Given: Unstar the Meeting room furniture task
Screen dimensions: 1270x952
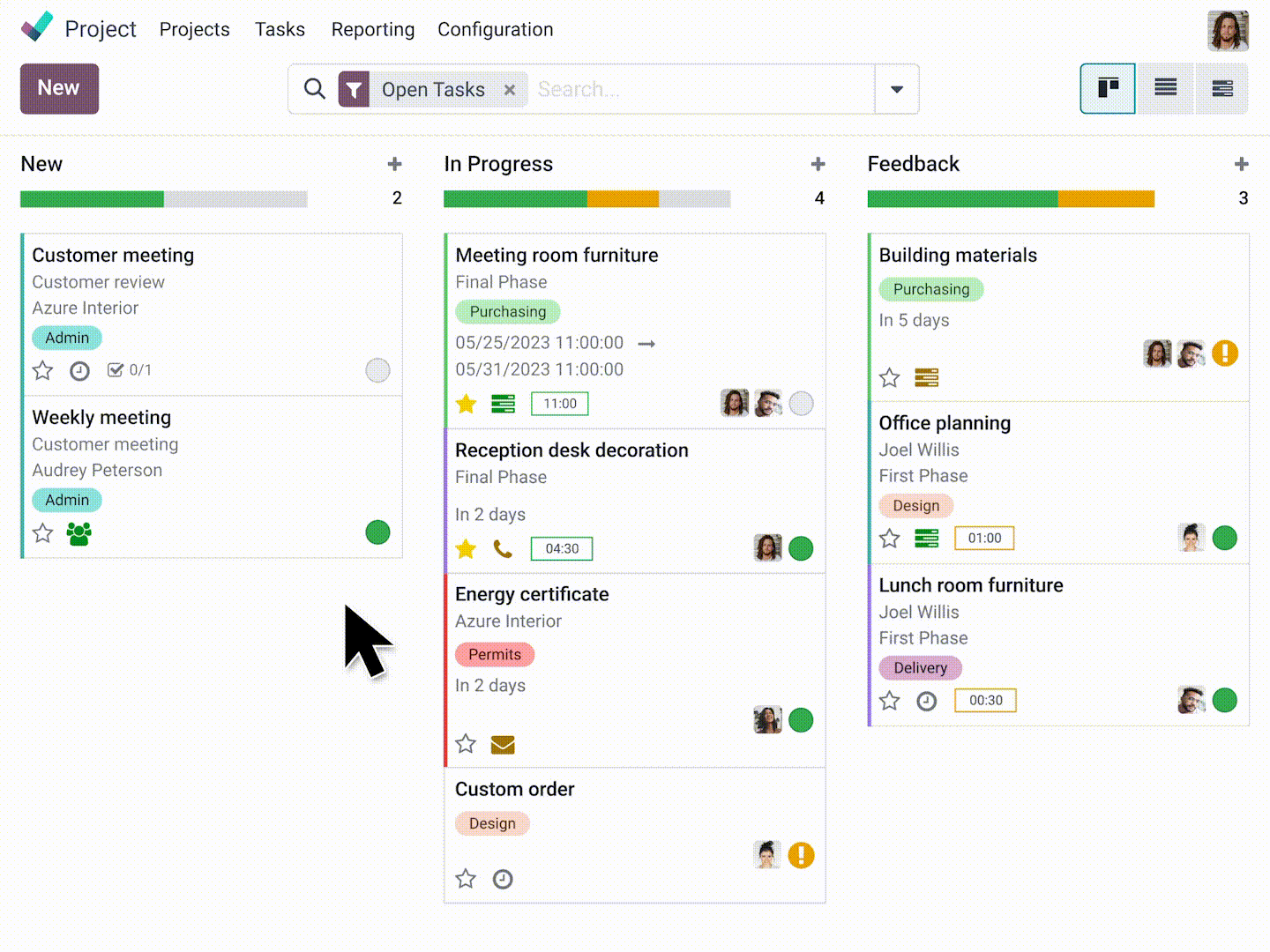Looking at the screenshot, I should (466, 404).
